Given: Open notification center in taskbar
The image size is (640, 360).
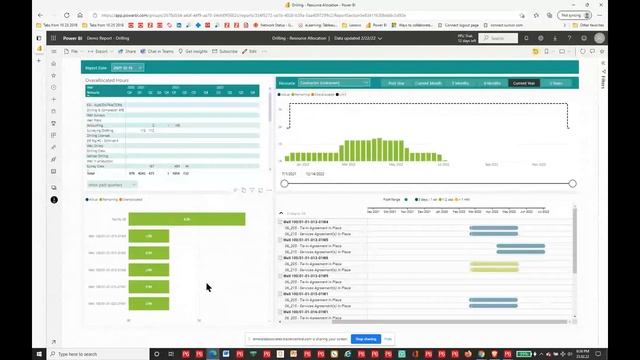Looking at the screenshot, I should (x=598, y=354).
